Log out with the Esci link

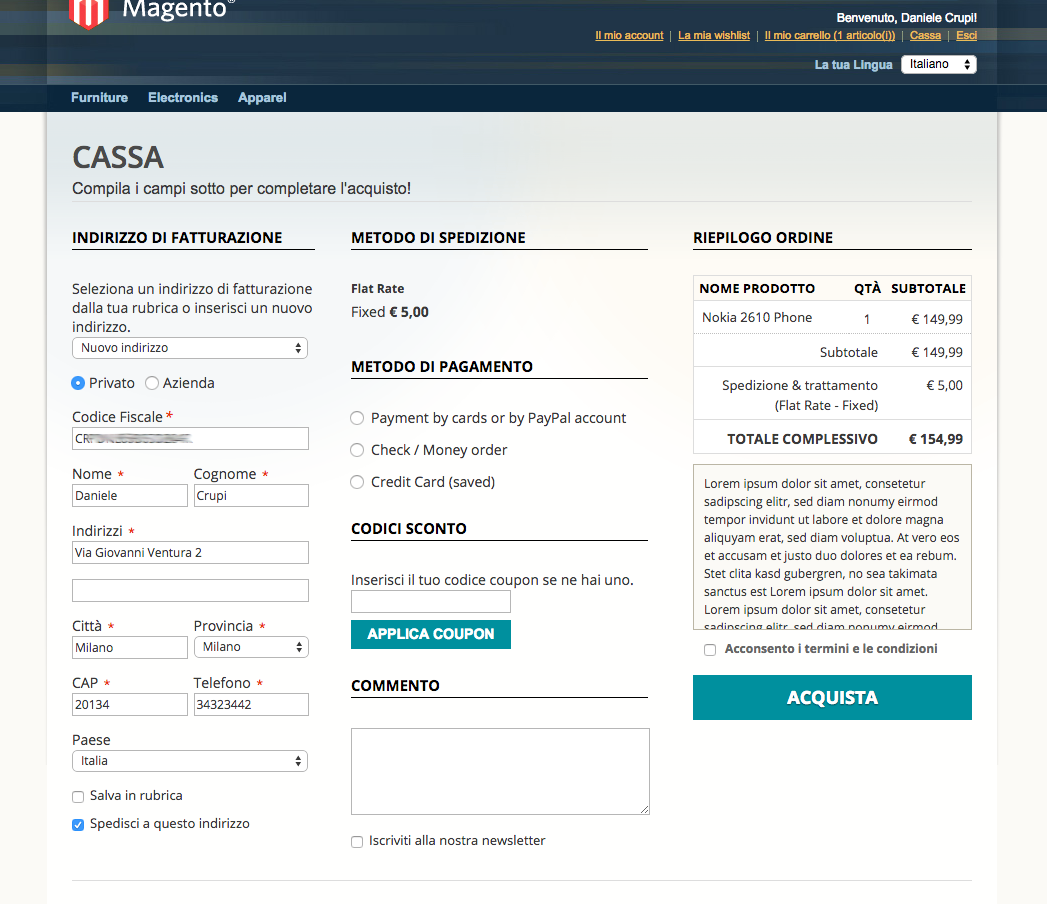point(966,35)
